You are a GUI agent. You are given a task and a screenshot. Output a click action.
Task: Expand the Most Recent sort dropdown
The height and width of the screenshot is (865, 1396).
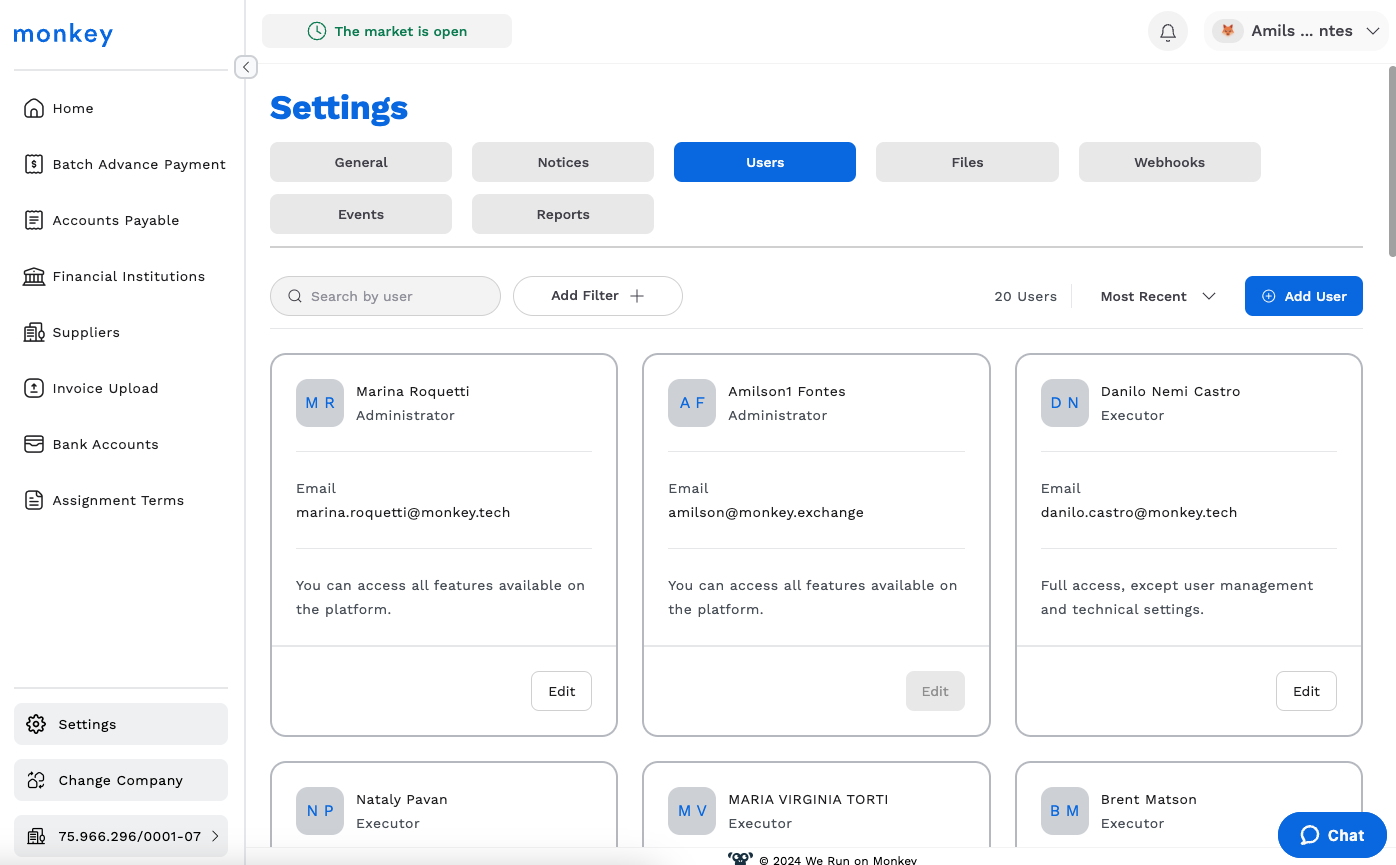1158,296
